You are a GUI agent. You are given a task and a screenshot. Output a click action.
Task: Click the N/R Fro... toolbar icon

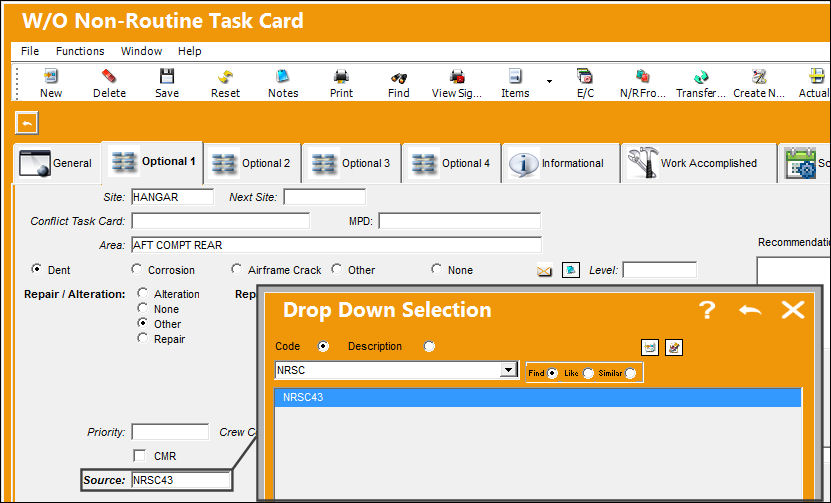click(643, 77)
